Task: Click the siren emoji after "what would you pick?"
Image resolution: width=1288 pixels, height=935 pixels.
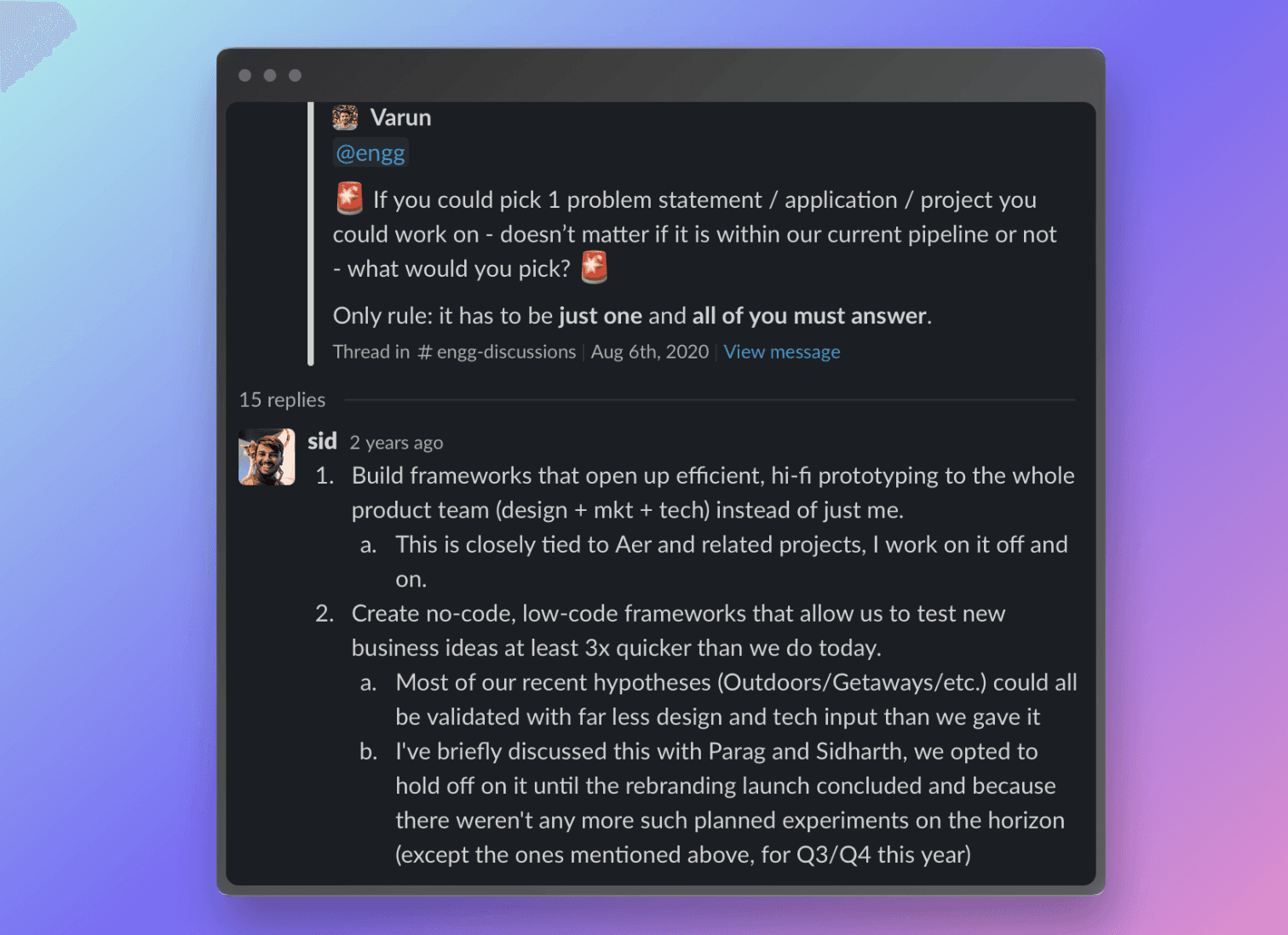Action: click(x=594, y=267)
